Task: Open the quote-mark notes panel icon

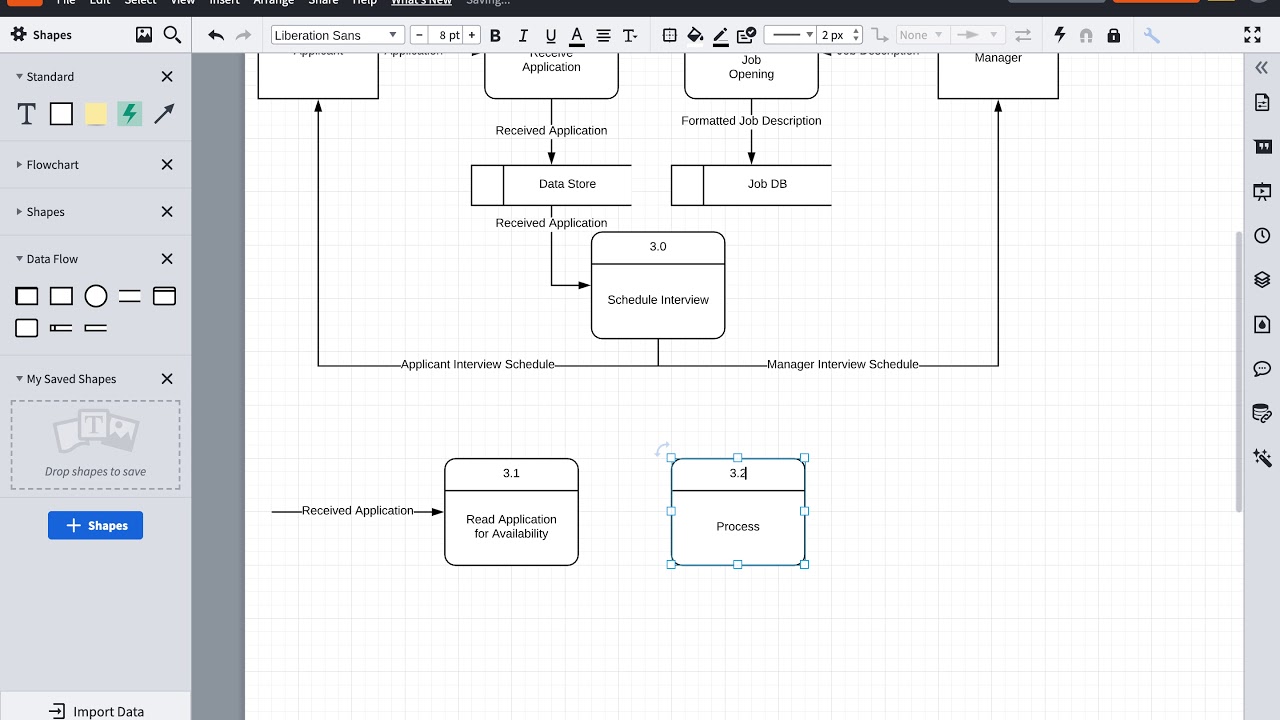Action: click(1262, 147)
